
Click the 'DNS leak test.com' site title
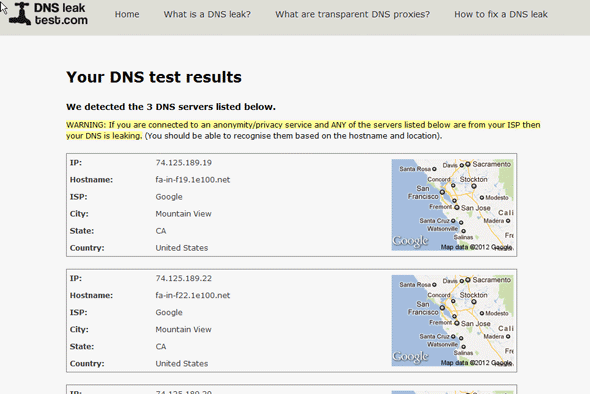tap(61, 14)
